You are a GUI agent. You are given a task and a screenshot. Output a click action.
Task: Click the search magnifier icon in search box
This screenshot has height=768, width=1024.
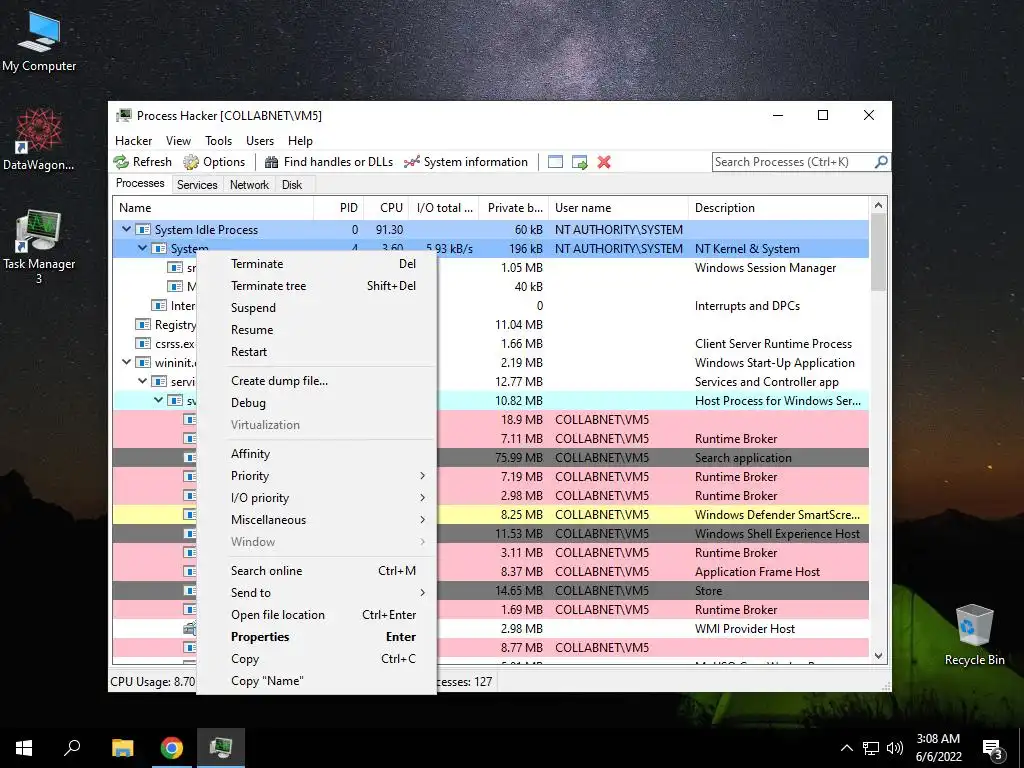click(x=881, y=161)
